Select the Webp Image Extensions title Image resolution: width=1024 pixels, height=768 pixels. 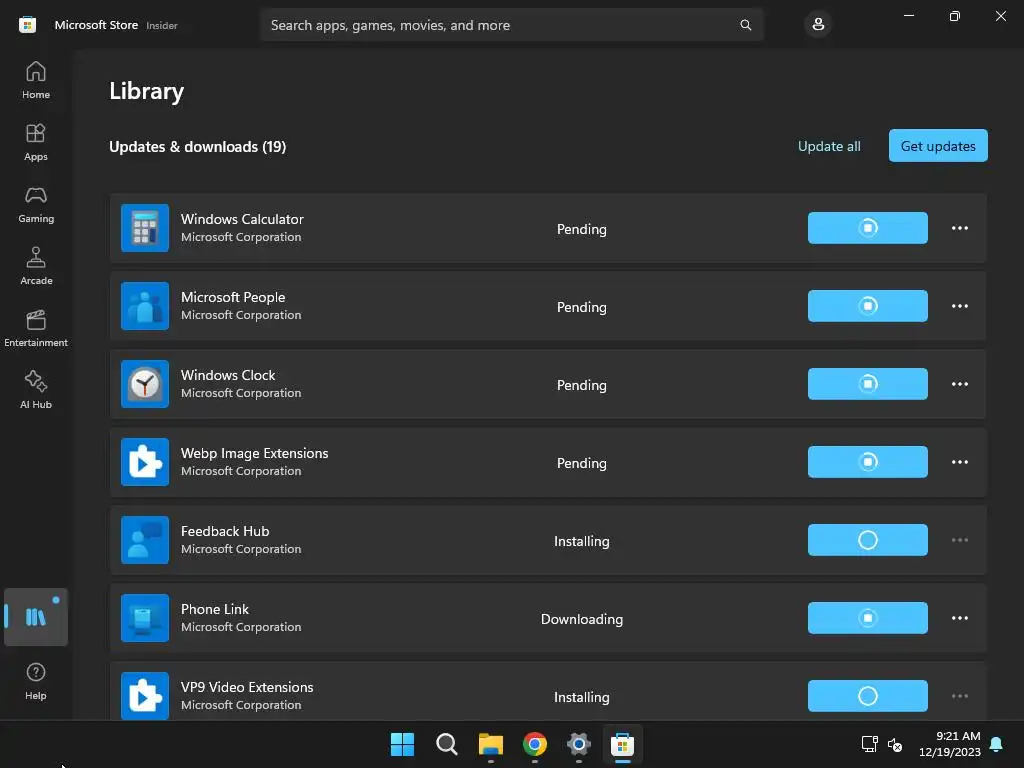[254, 453]
